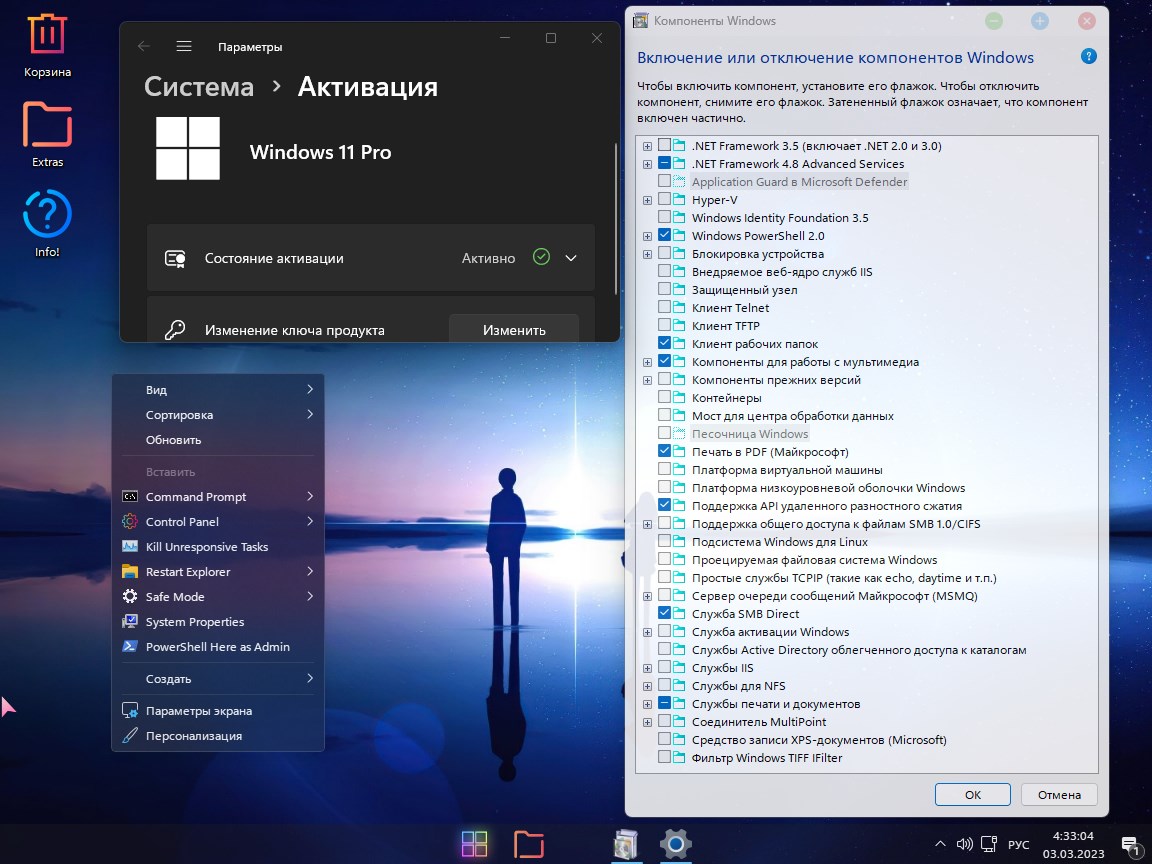
Task: Click the help icon in Windows Components dialog
Action: pyautogui.click(x=1089, y=57)
